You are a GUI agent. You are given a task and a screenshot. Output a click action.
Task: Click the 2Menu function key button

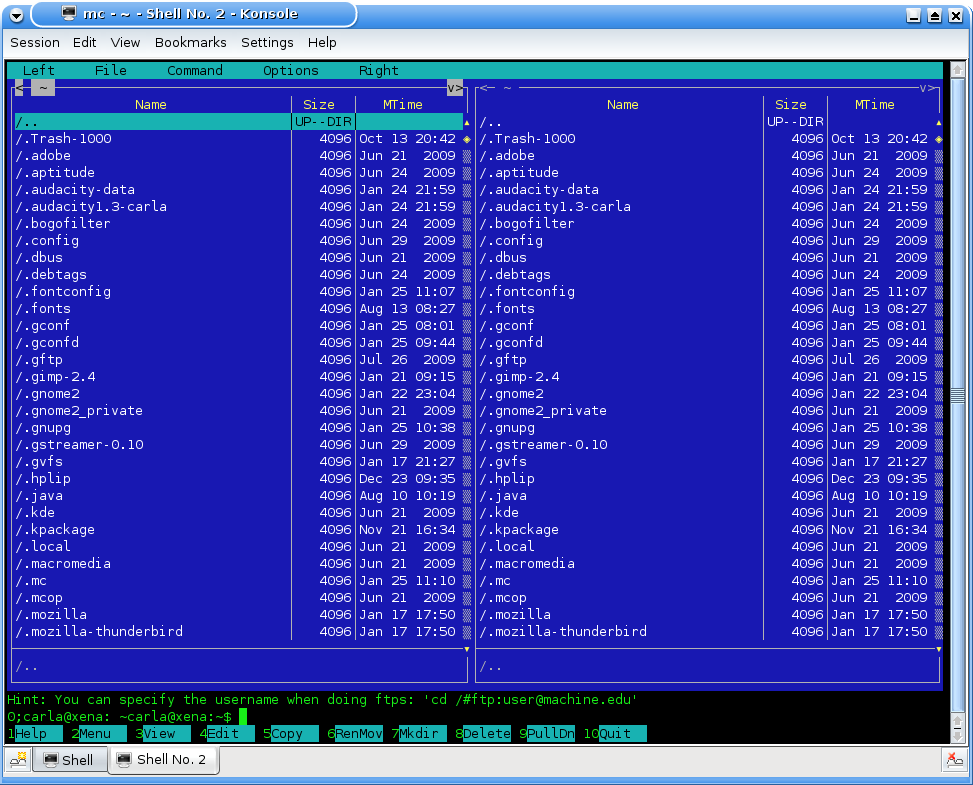tap(99, 733)
